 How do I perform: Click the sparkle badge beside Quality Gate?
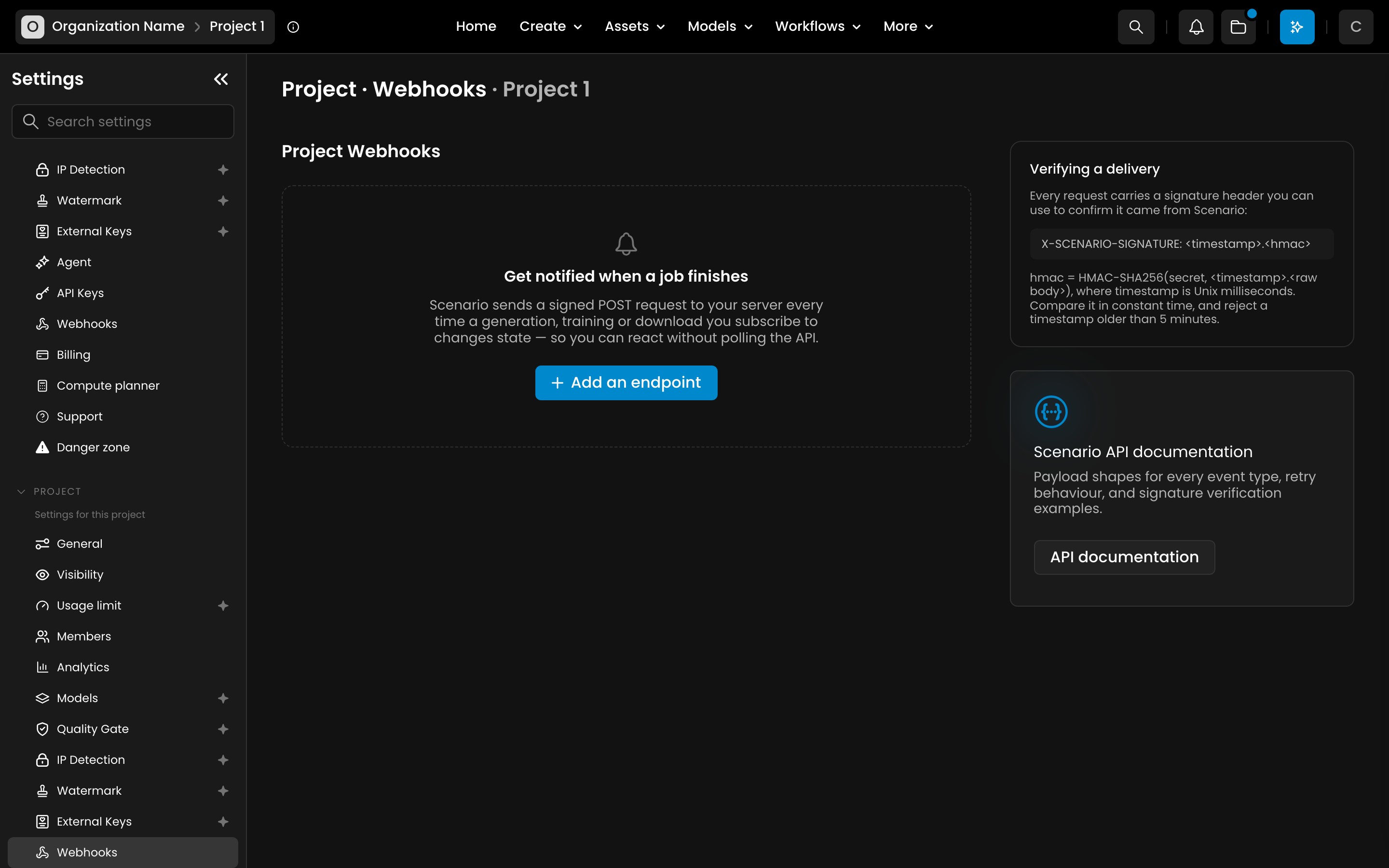pos(223,729)
